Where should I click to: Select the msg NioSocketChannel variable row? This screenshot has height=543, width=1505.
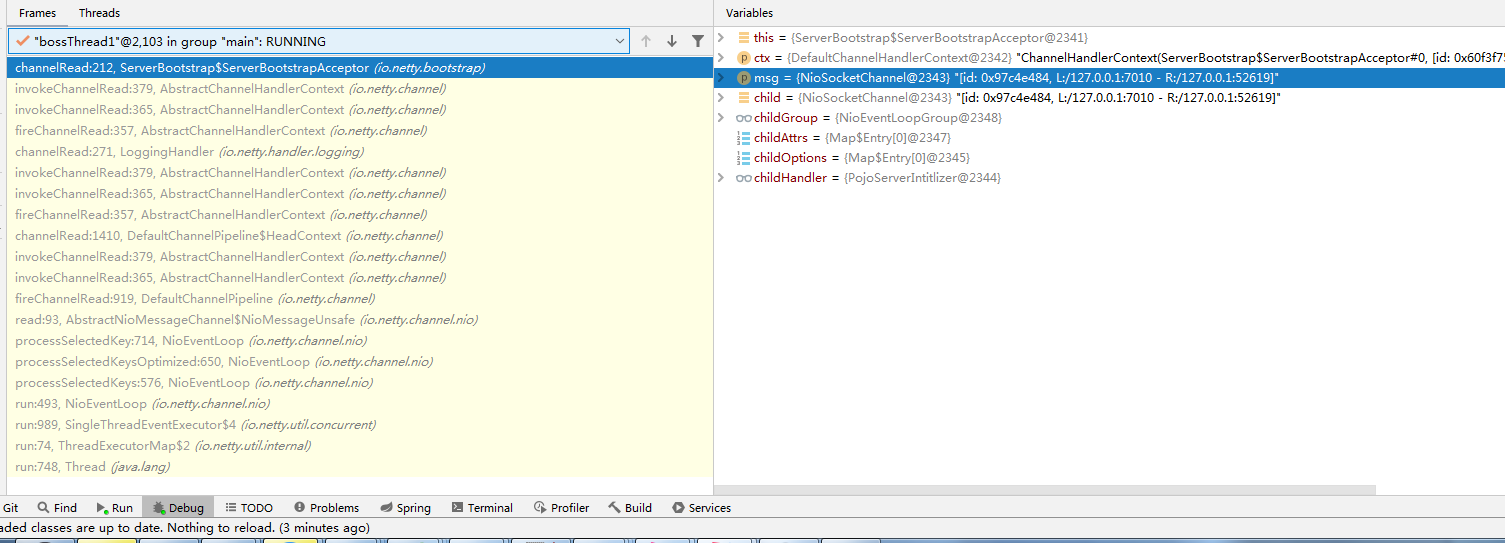click(x=1109, y=78)
